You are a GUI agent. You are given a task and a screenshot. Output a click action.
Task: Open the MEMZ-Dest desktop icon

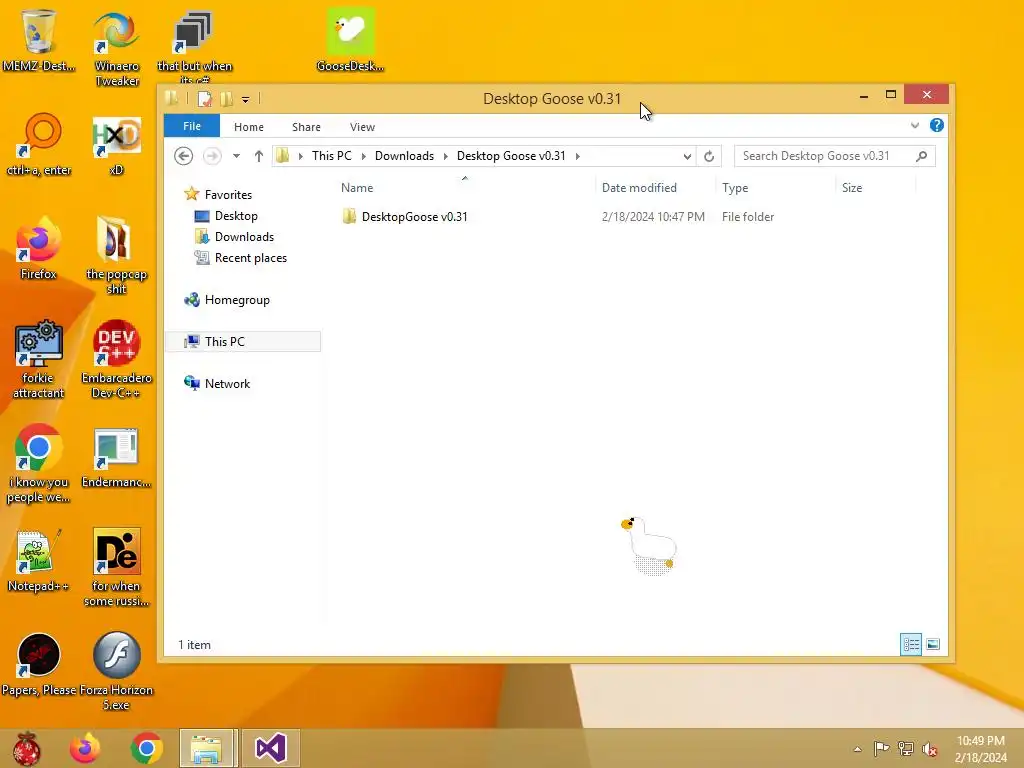click(39, 40)
